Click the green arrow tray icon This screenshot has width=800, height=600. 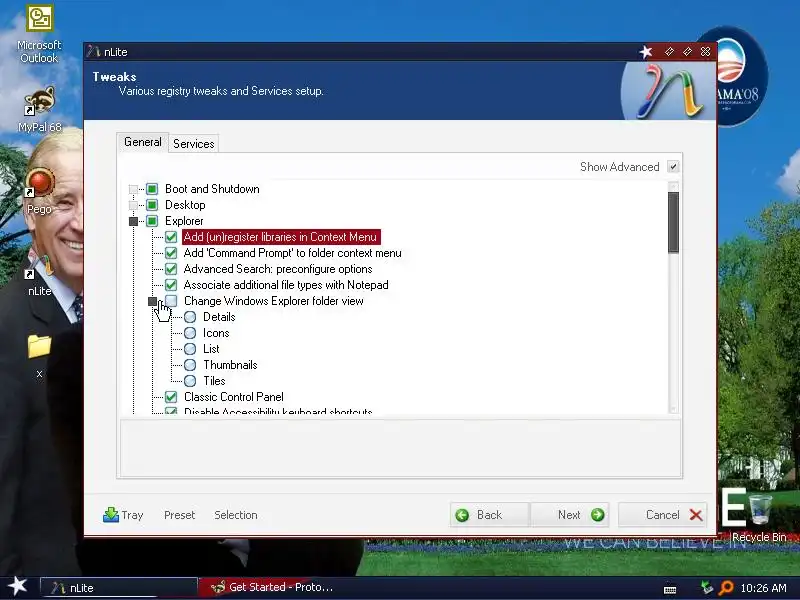point(707,587)
